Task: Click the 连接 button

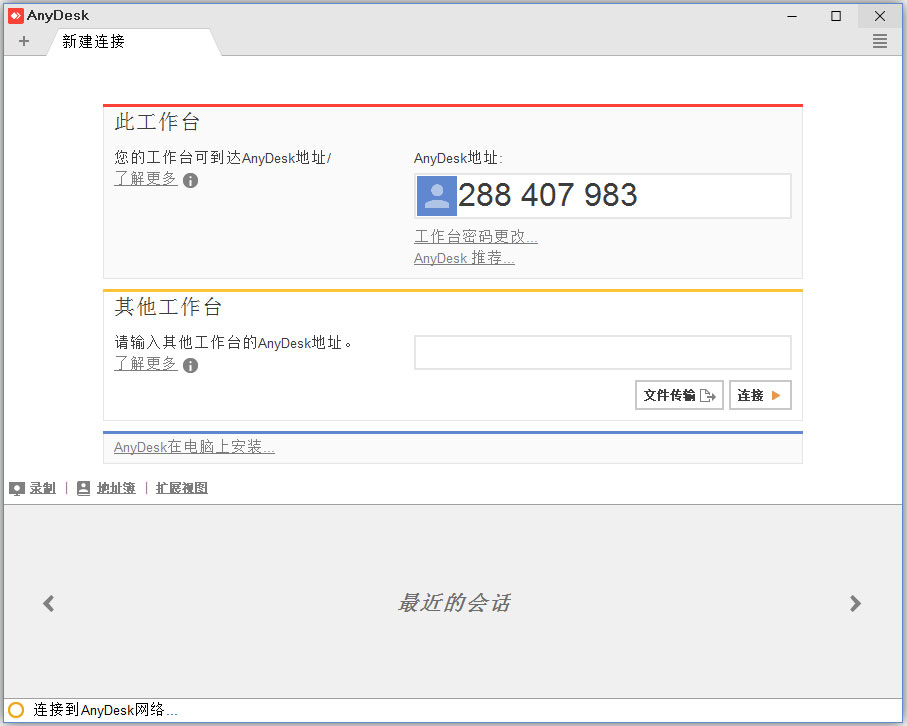Action: tap(759, 395)
